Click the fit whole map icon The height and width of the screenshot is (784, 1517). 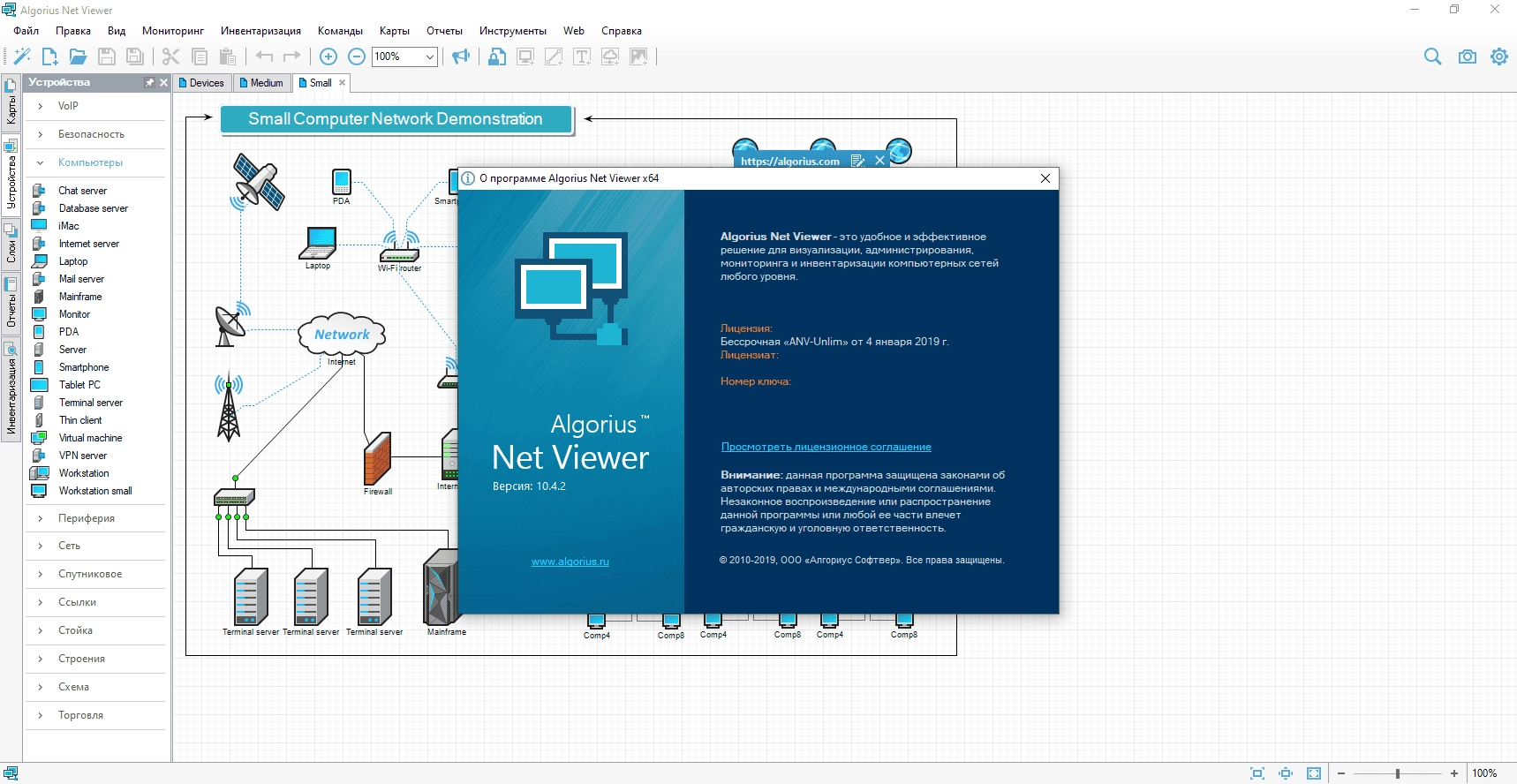[1314, 773]
